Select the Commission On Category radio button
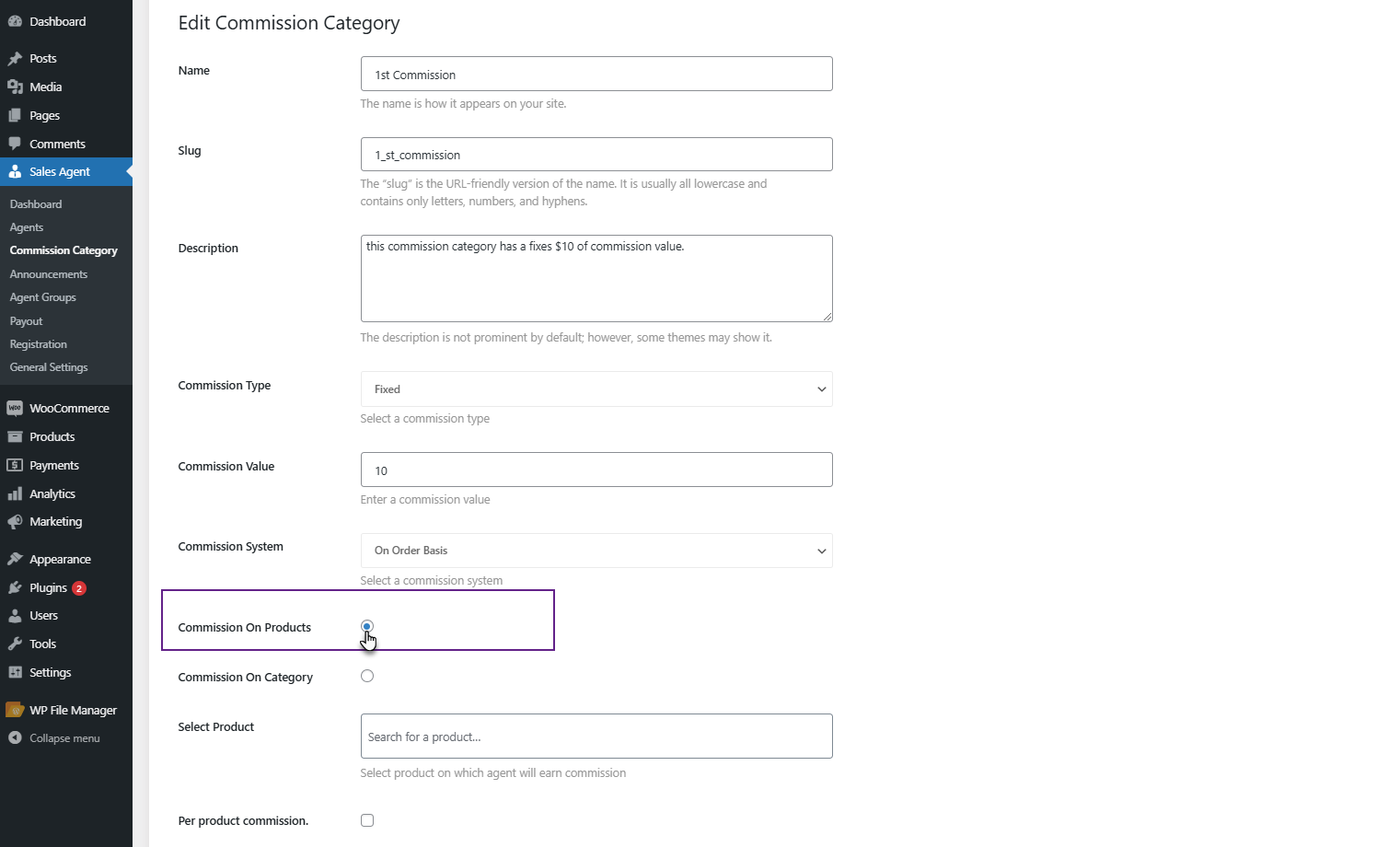Viewport: 1400px width, 847px height. (367, 676)
